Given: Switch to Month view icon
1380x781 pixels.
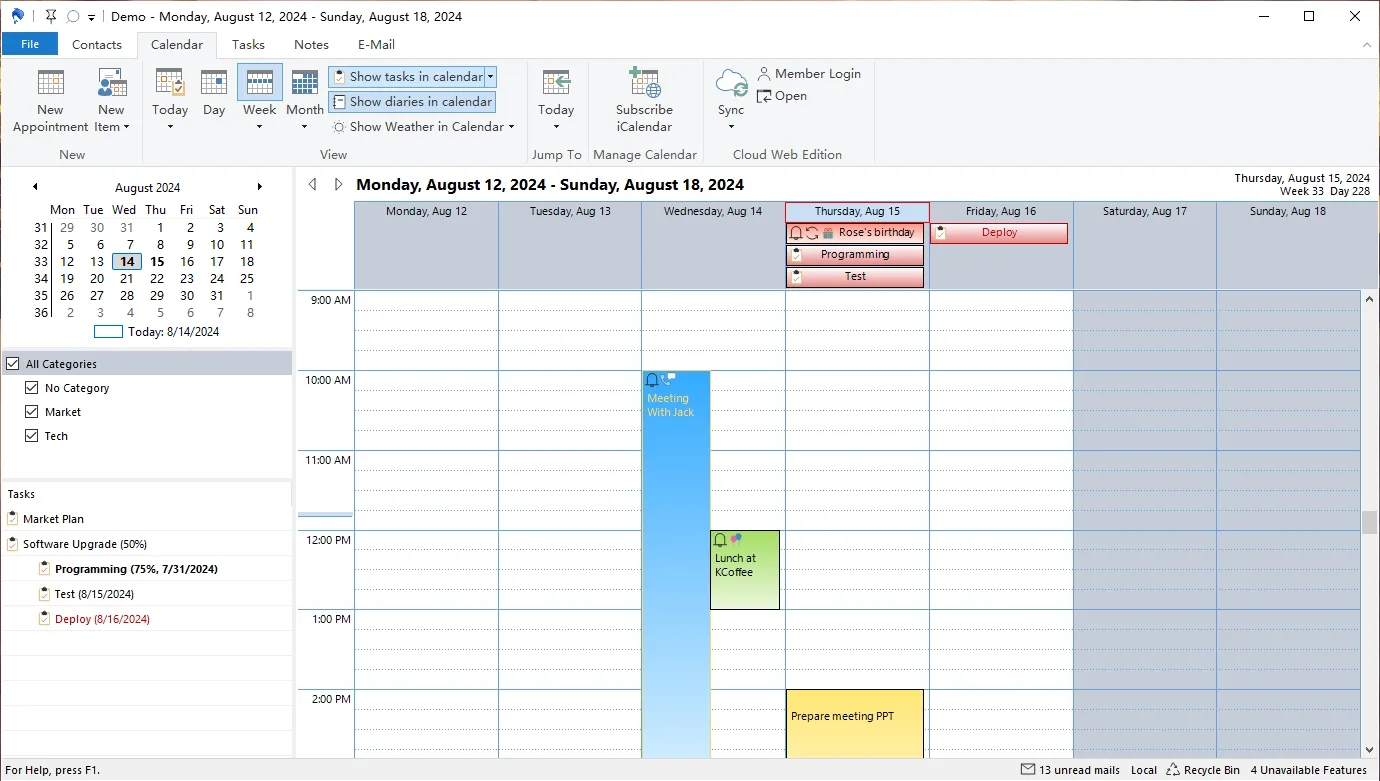Looking at the screenshot, I should 305,83.
